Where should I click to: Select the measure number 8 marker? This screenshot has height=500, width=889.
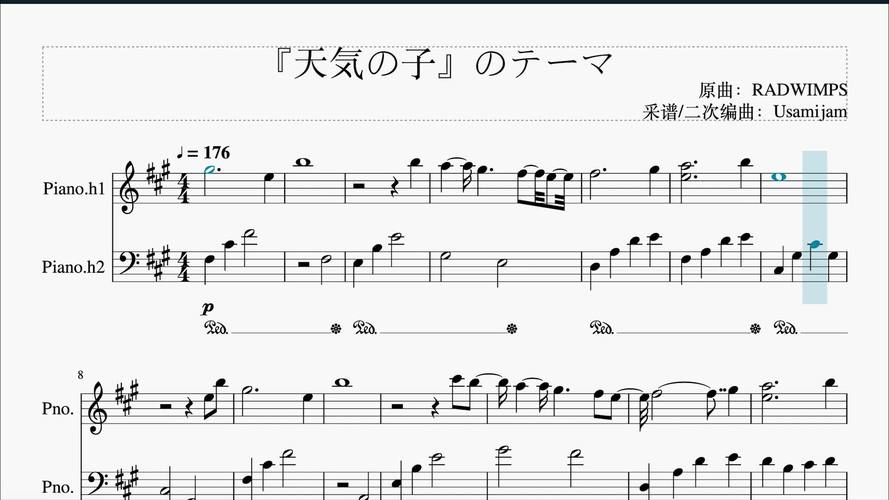(x=81, y=375)
